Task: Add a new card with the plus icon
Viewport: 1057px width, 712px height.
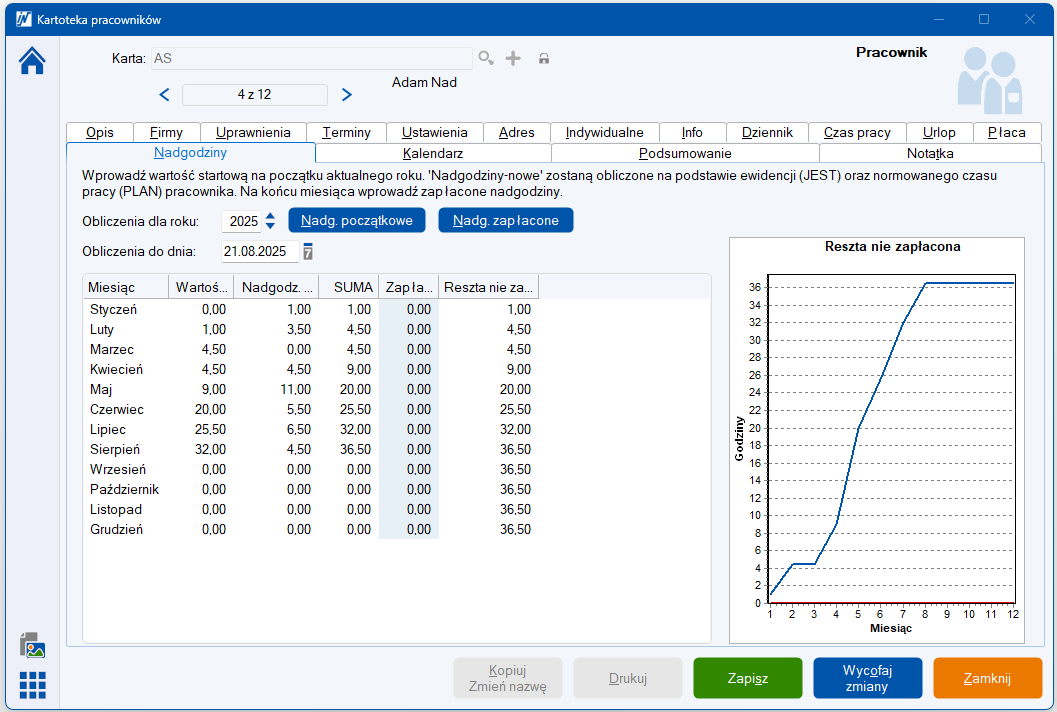Action: 513,59
